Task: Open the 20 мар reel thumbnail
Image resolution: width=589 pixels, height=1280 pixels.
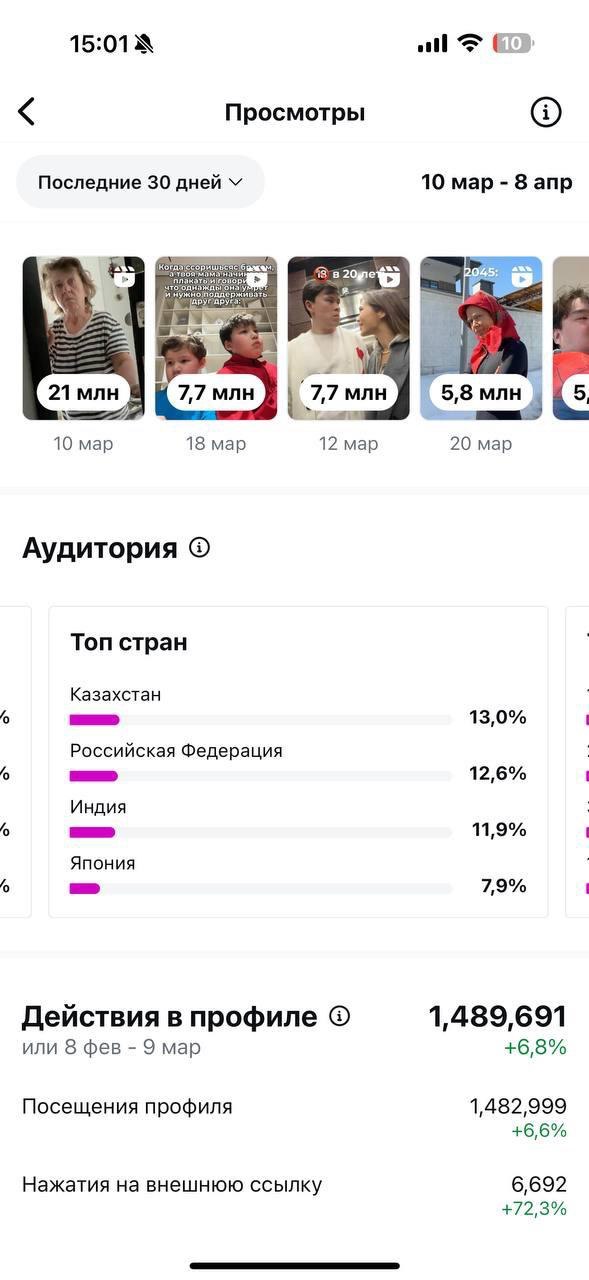Action: (x=481, y=338)
